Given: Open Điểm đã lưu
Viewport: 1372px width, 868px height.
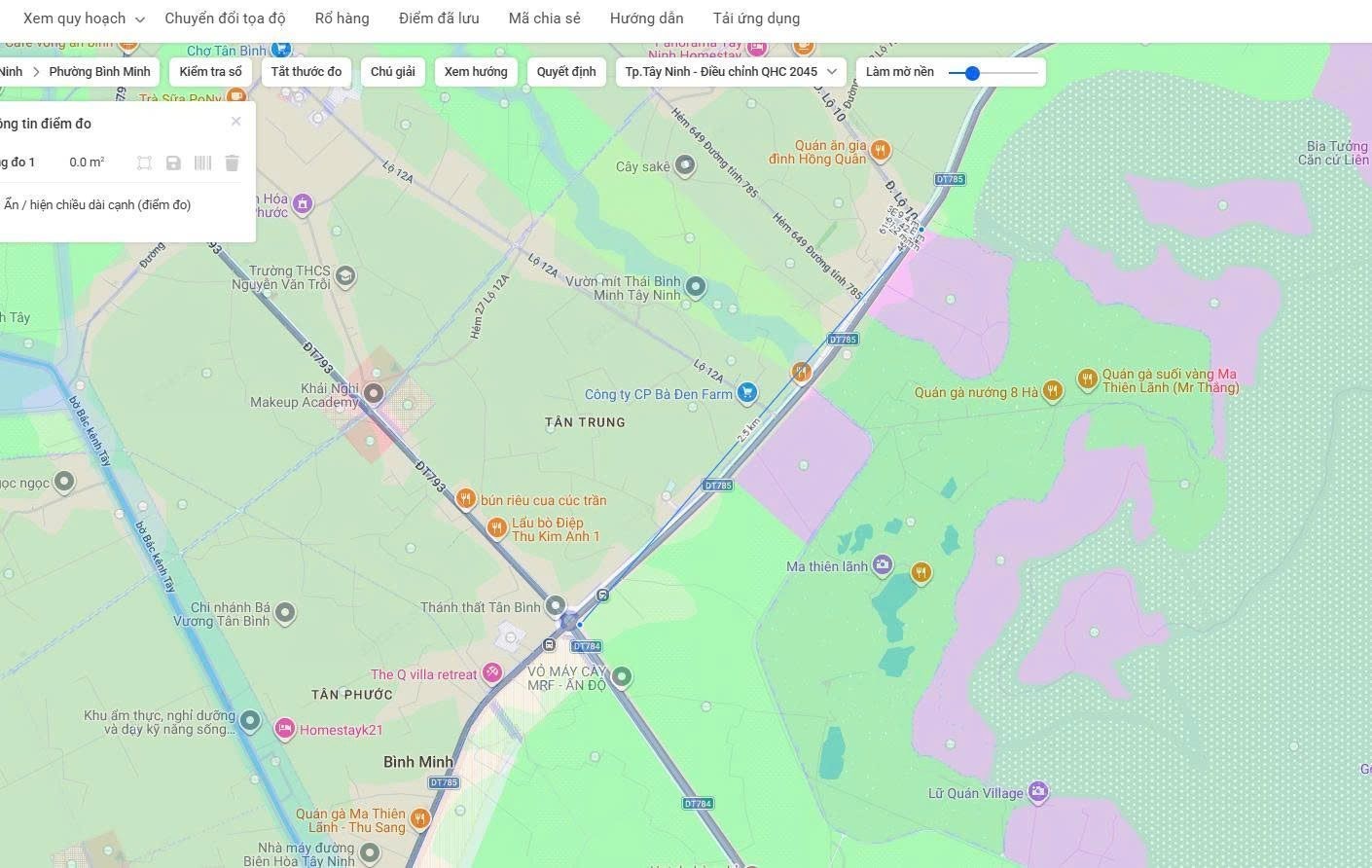Looking at the screenshot, I should (x=439, y=18).
